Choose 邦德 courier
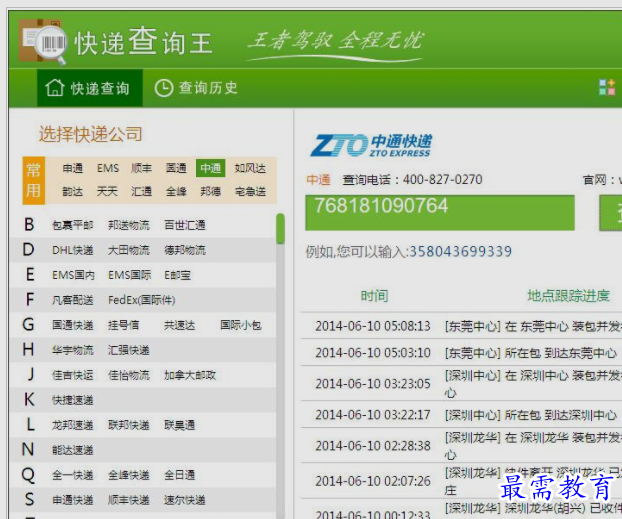 coord(211,192)
